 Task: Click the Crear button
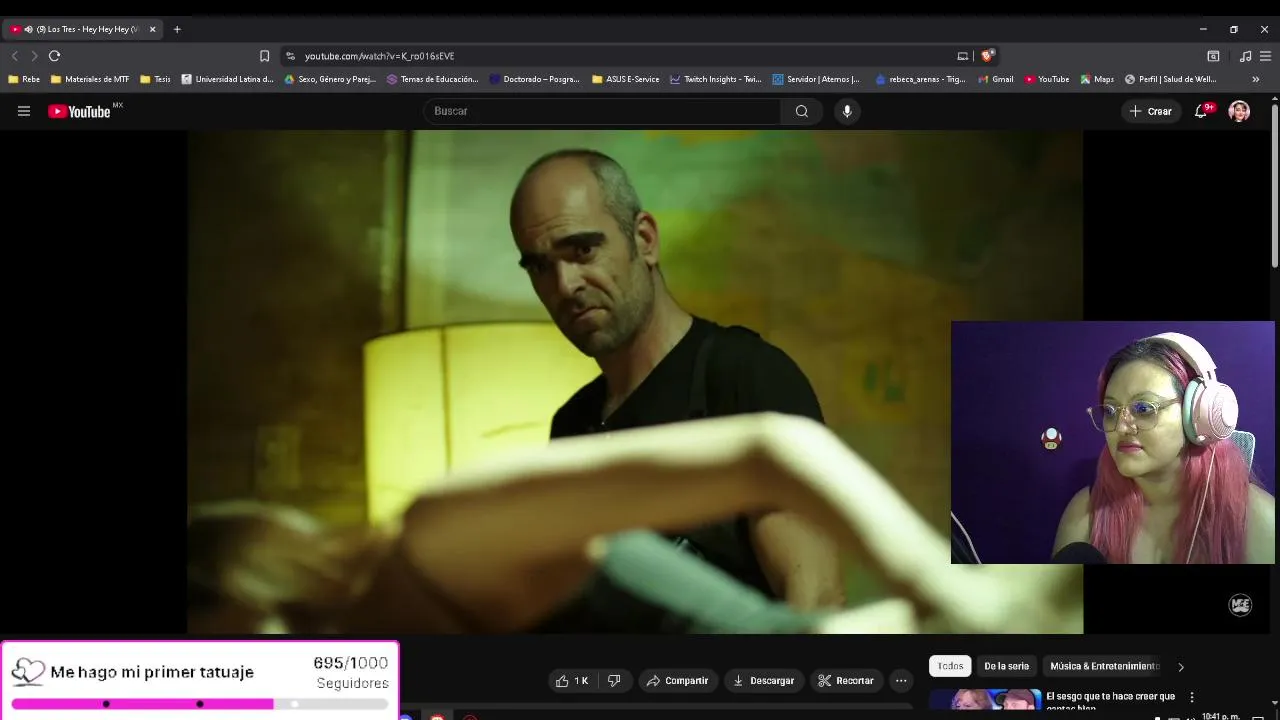coord(1150,111)
